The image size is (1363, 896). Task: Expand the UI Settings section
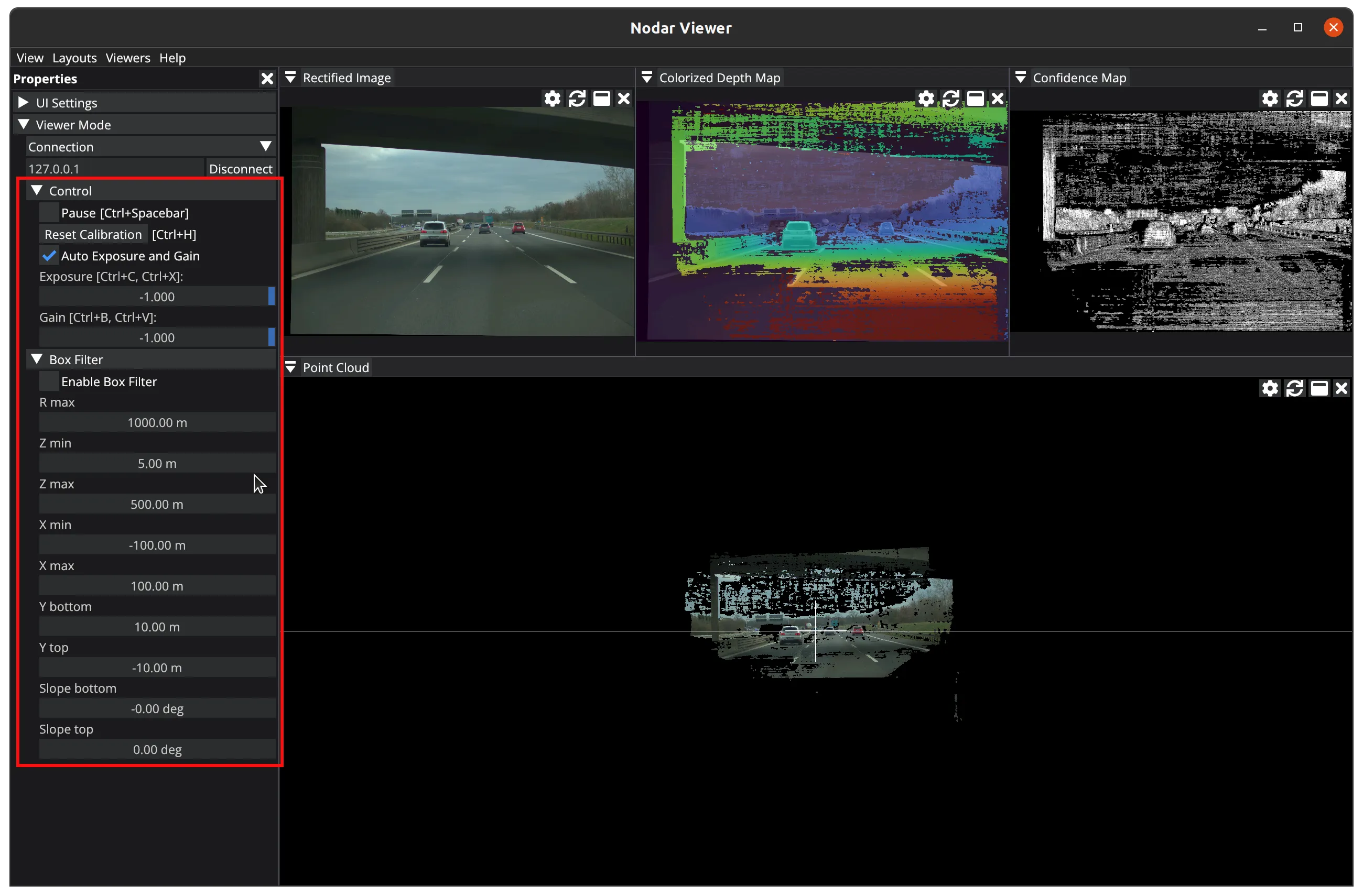click(x=24, y=103)
